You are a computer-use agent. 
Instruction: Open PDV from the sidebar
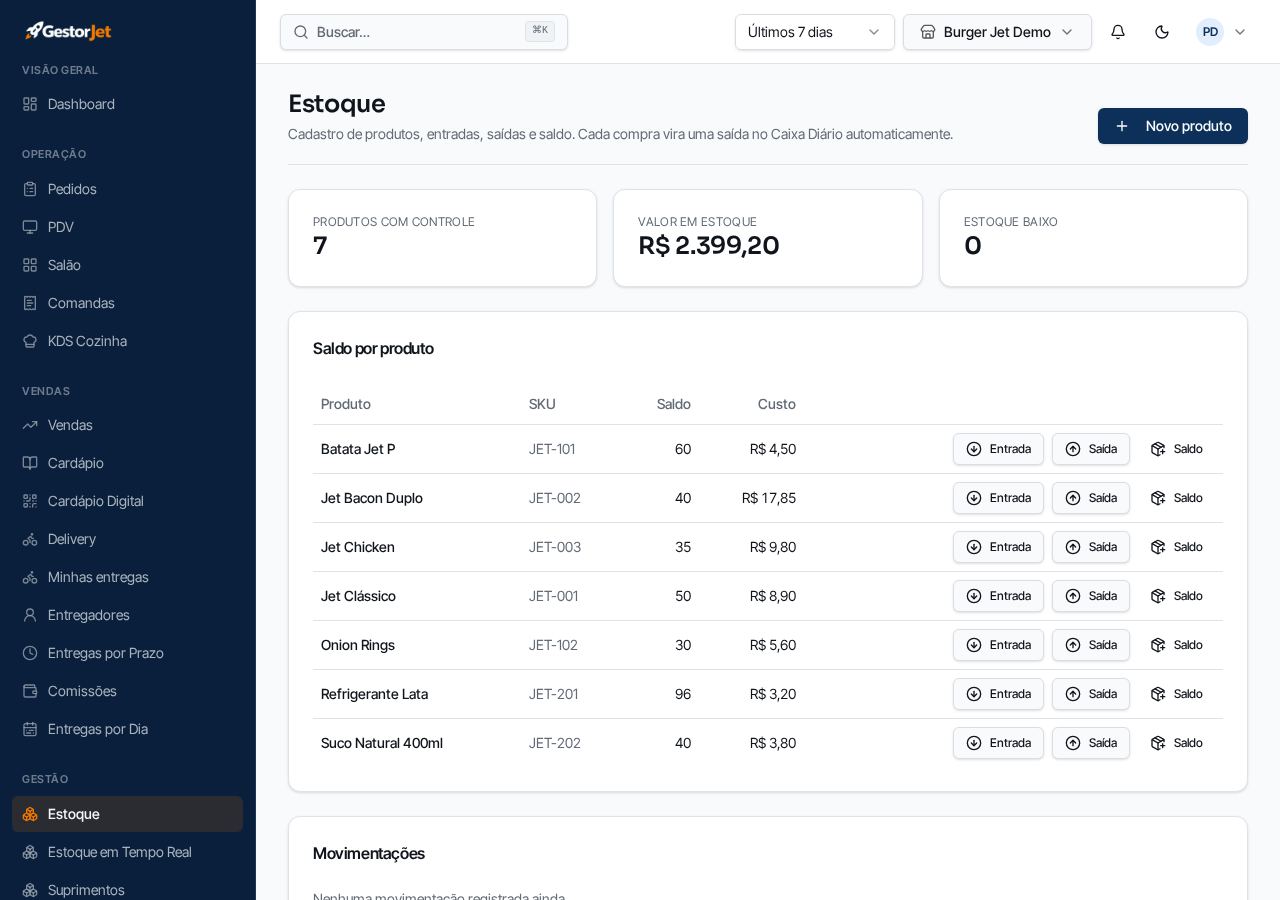[127, 227]
